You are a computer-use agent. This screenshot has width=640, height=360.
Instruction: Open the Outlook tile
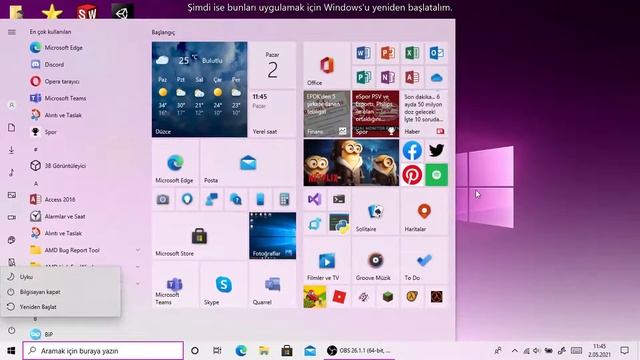(x=436, y=53)
